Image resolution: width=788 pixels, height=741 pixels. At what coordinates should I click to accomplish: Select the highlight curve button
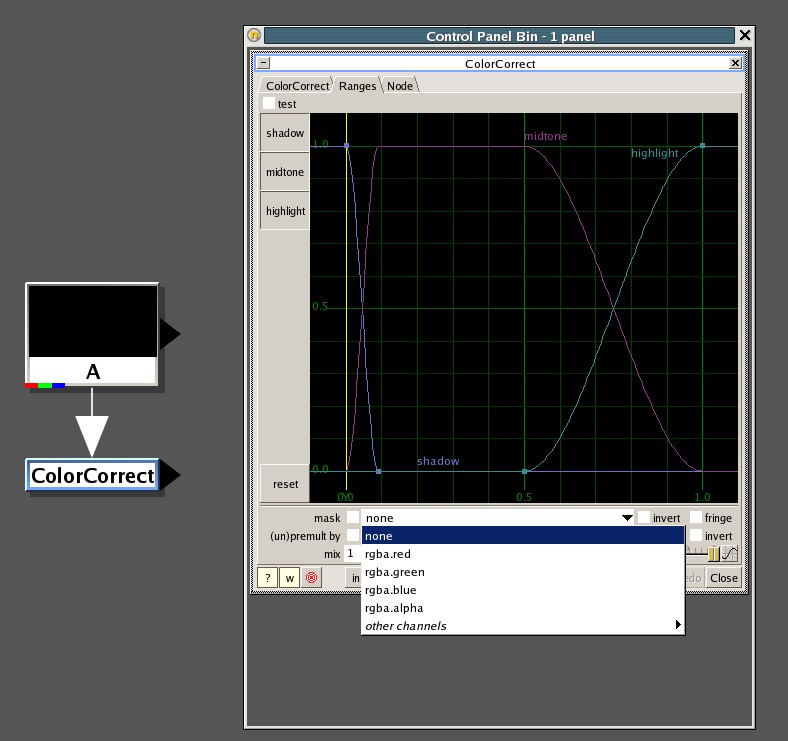tap(285, 211)
